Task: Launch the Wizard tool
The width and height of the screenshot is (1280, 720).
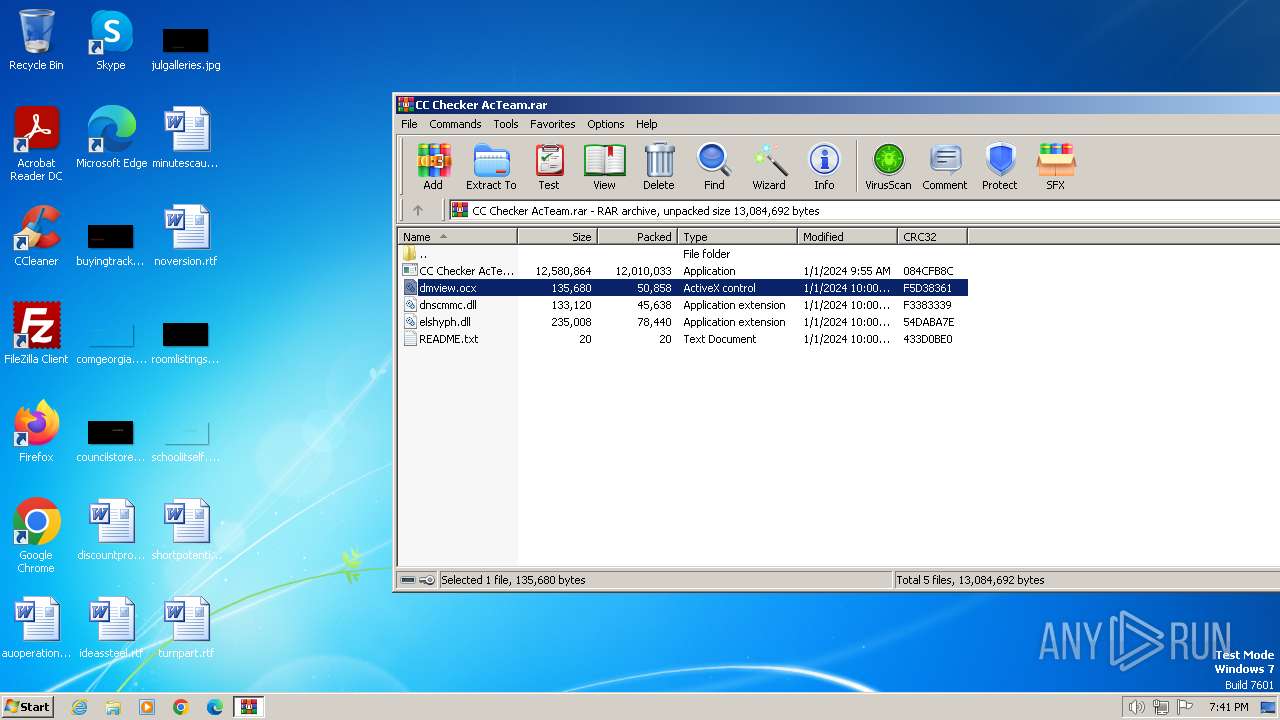Action: click(x=769, y=166)
